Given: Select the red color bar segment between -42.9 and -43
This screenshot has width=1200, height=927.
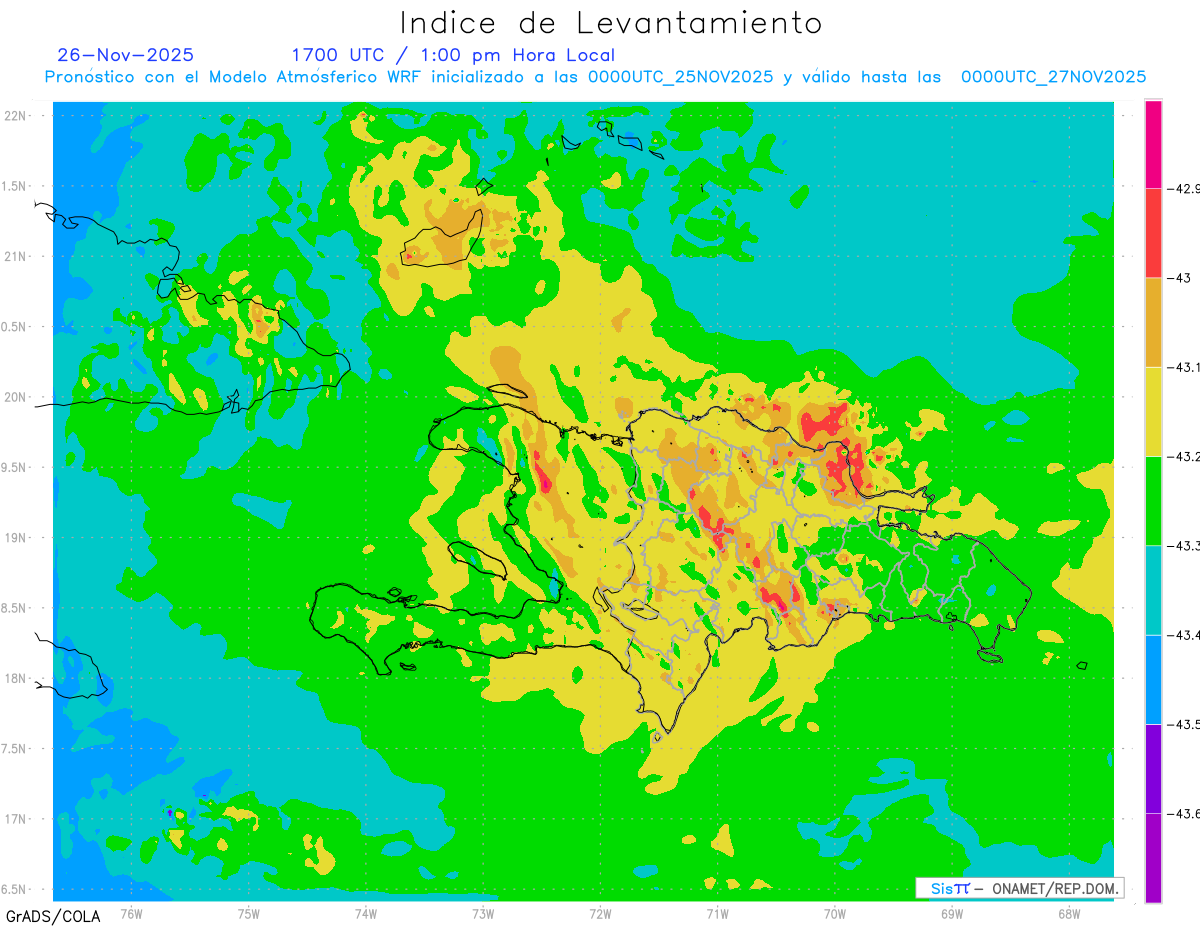Looking at the screenshot, I should point(1153,233).
